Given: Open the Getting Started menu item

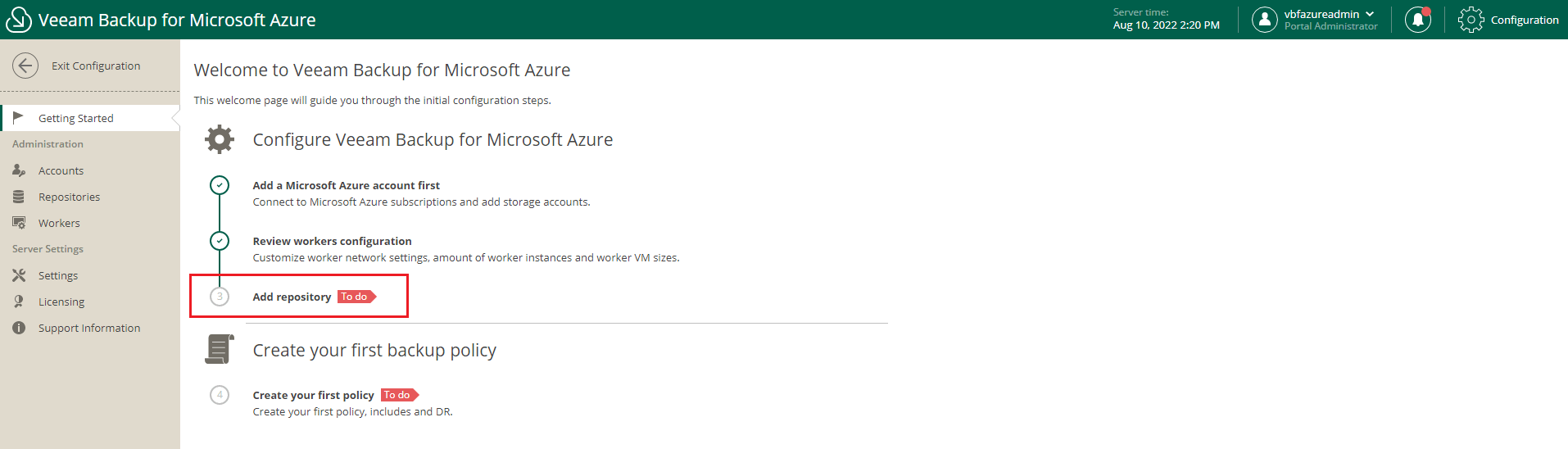Looking at the screenshot, I should pyautogui.click(x=90, y=118).
